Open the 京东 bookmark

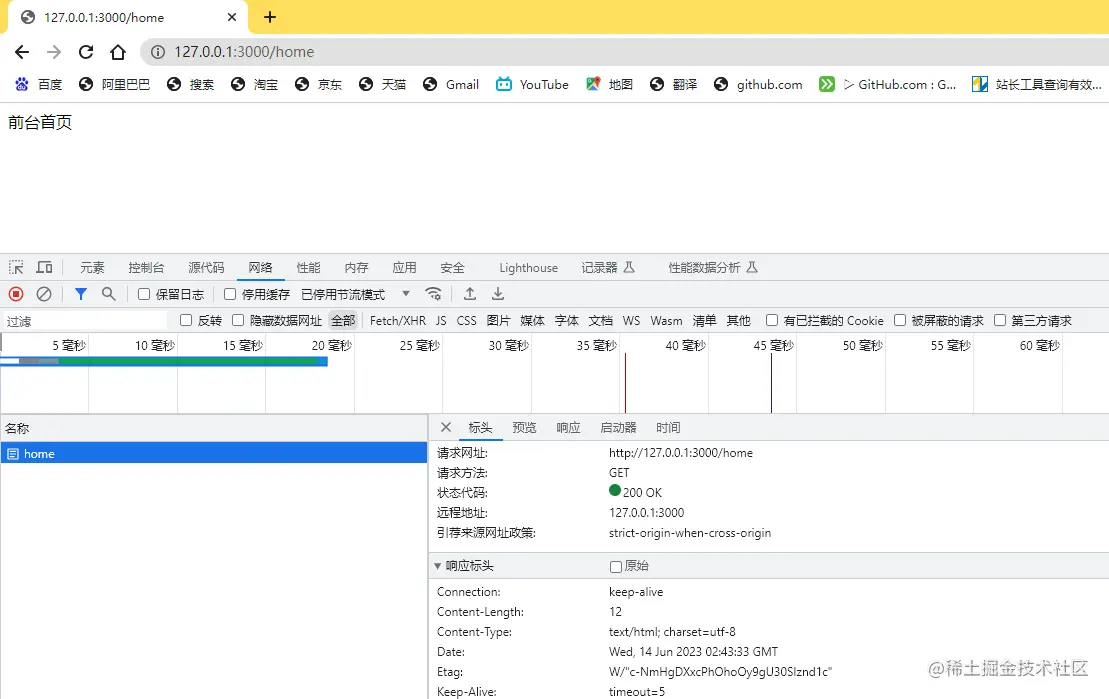pyautogui.click(x=318, y=84)
